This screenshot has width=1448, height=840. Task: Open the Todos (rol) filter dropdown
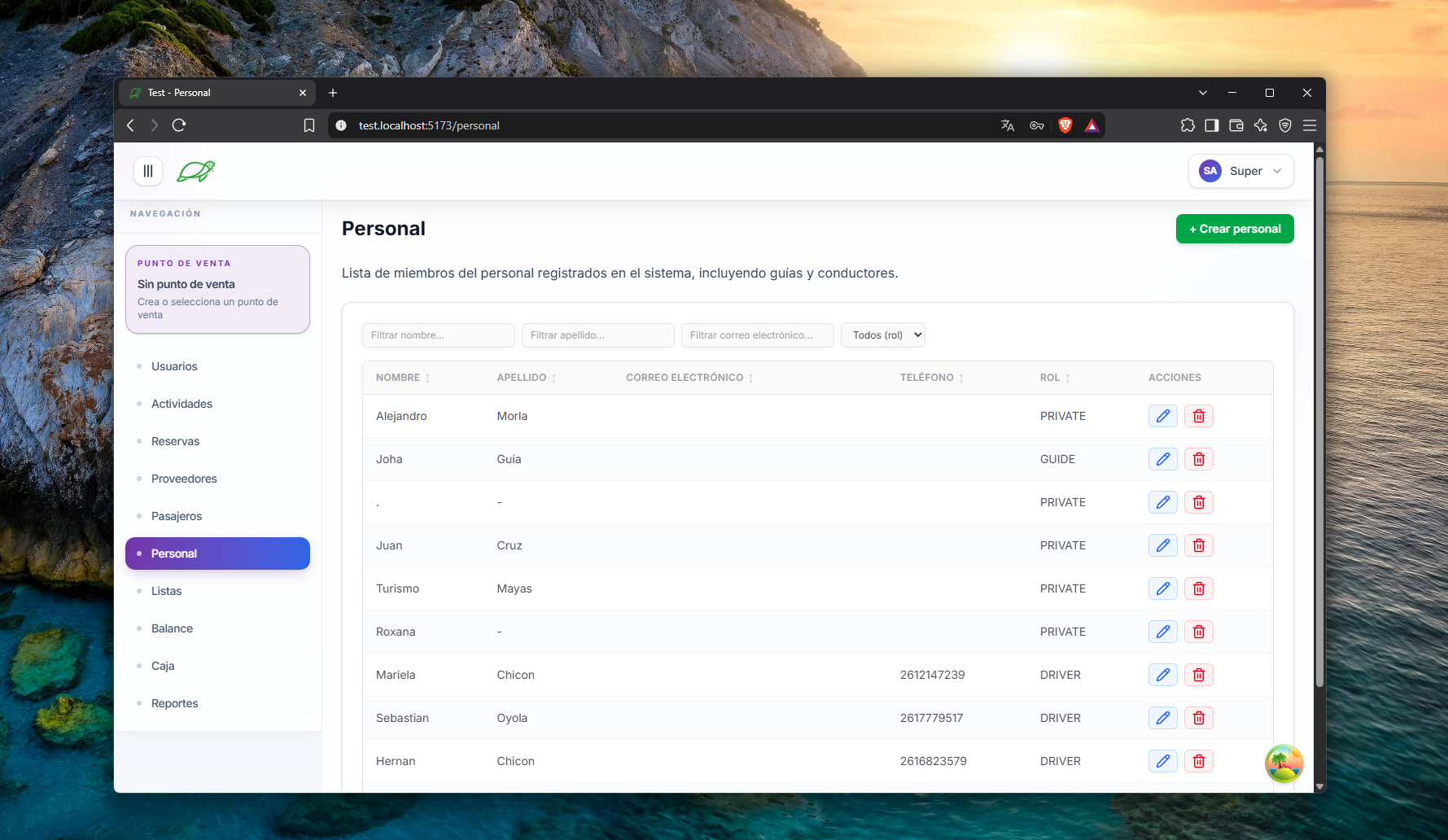[883, 335]
